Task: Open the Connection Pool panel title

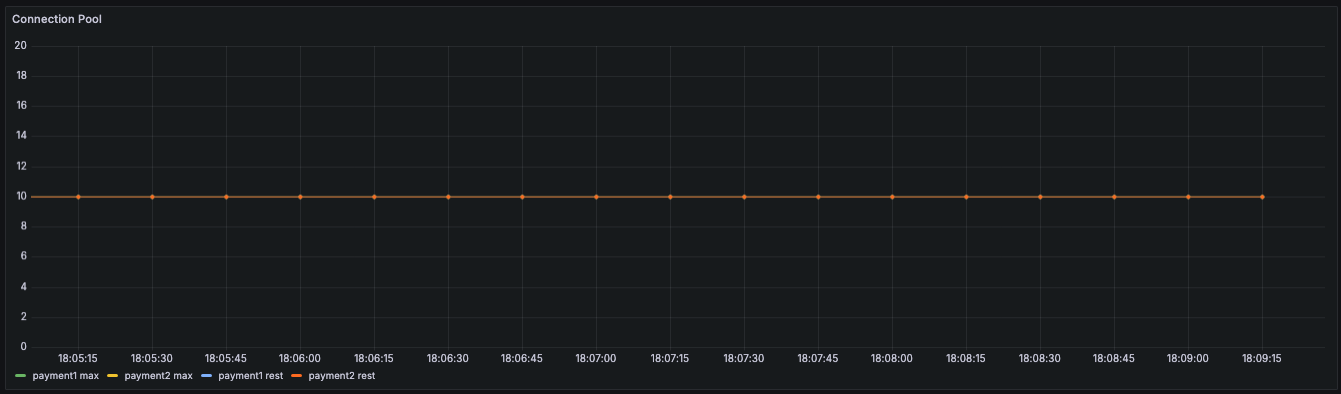Action: (56, 19)
